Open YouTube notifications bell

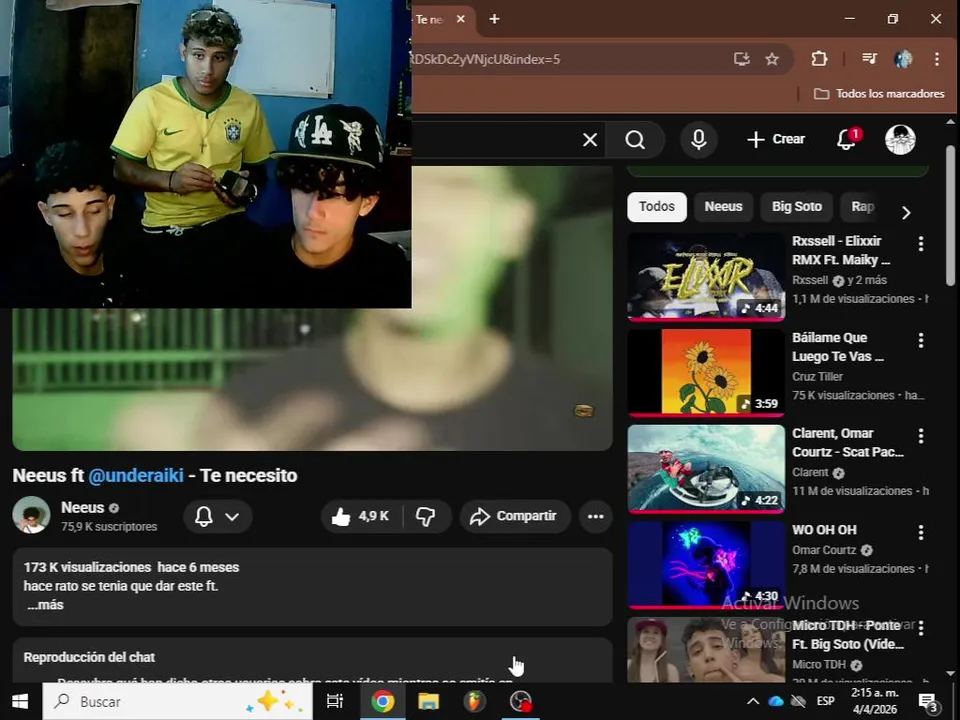point(847,140)
